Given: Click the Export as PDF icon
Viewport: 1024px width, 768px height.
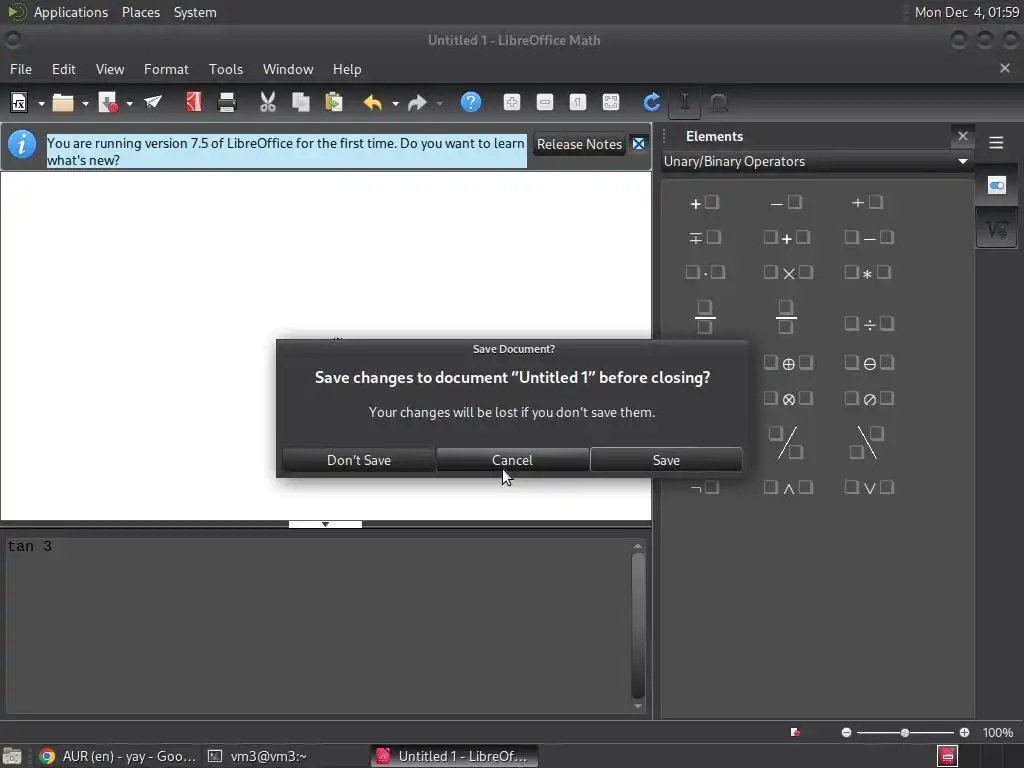Looking at the screenshot, I should (x=193, y=102).
